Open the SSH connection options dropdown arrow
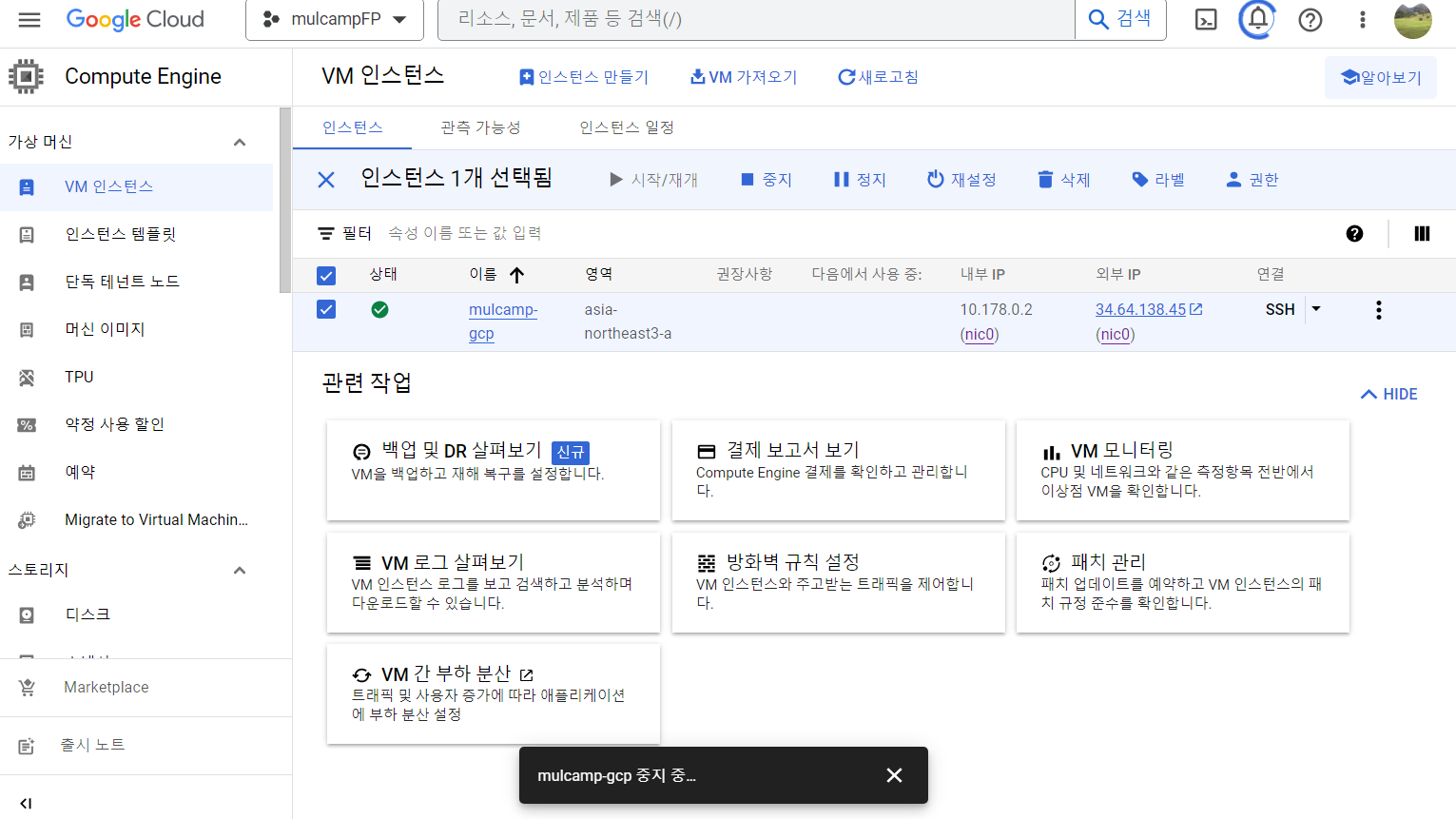 point(1316,309)
